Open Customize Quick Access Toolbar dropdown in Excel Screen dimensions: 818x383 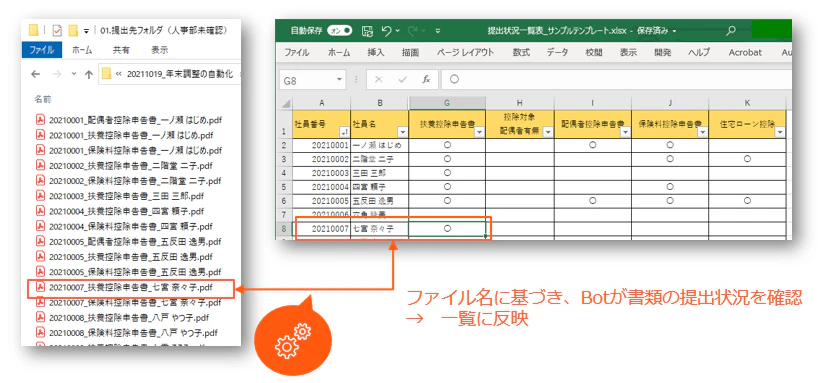[437, 31]
